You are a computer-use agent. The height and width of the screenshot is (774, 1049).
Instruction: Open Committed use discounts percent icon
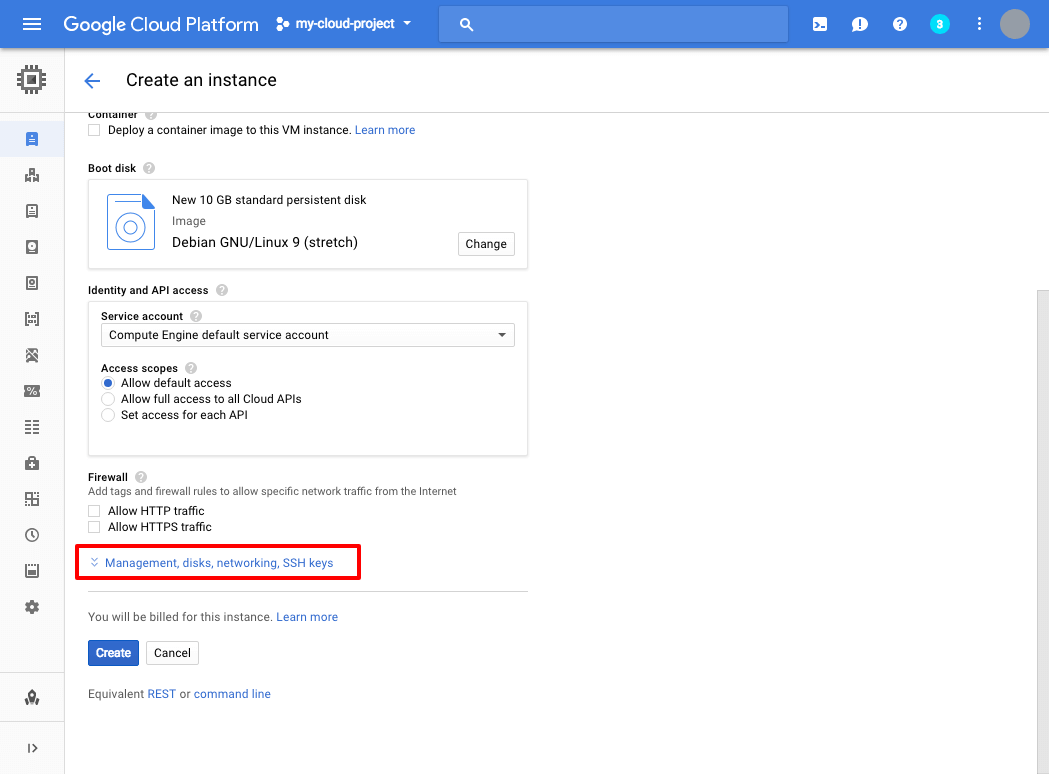(x=31, y=391)
